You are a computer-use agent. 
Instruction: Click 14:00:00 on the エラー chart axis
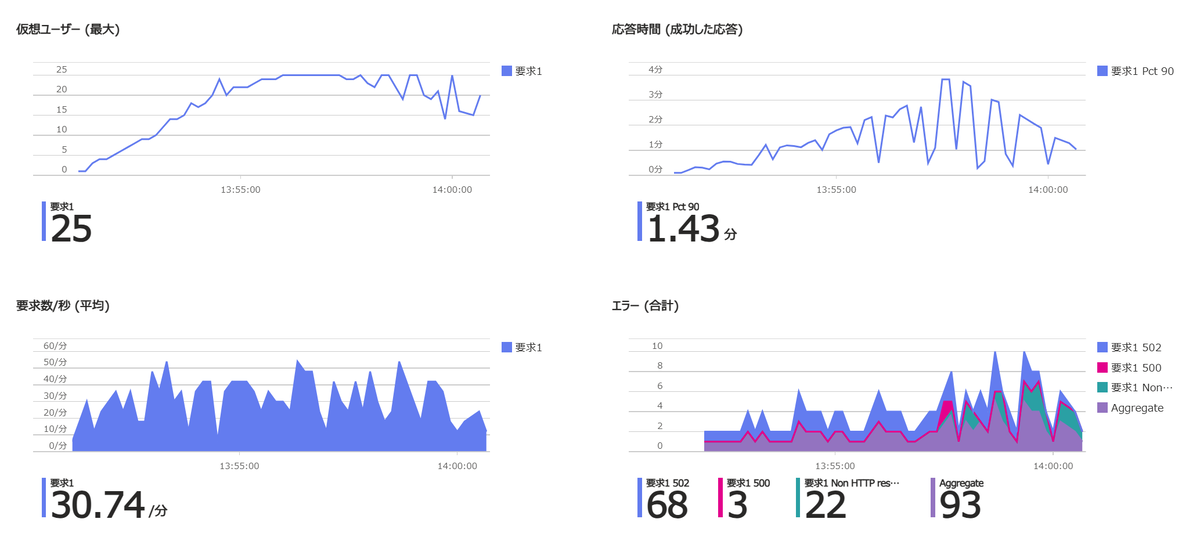point(1051,465)
